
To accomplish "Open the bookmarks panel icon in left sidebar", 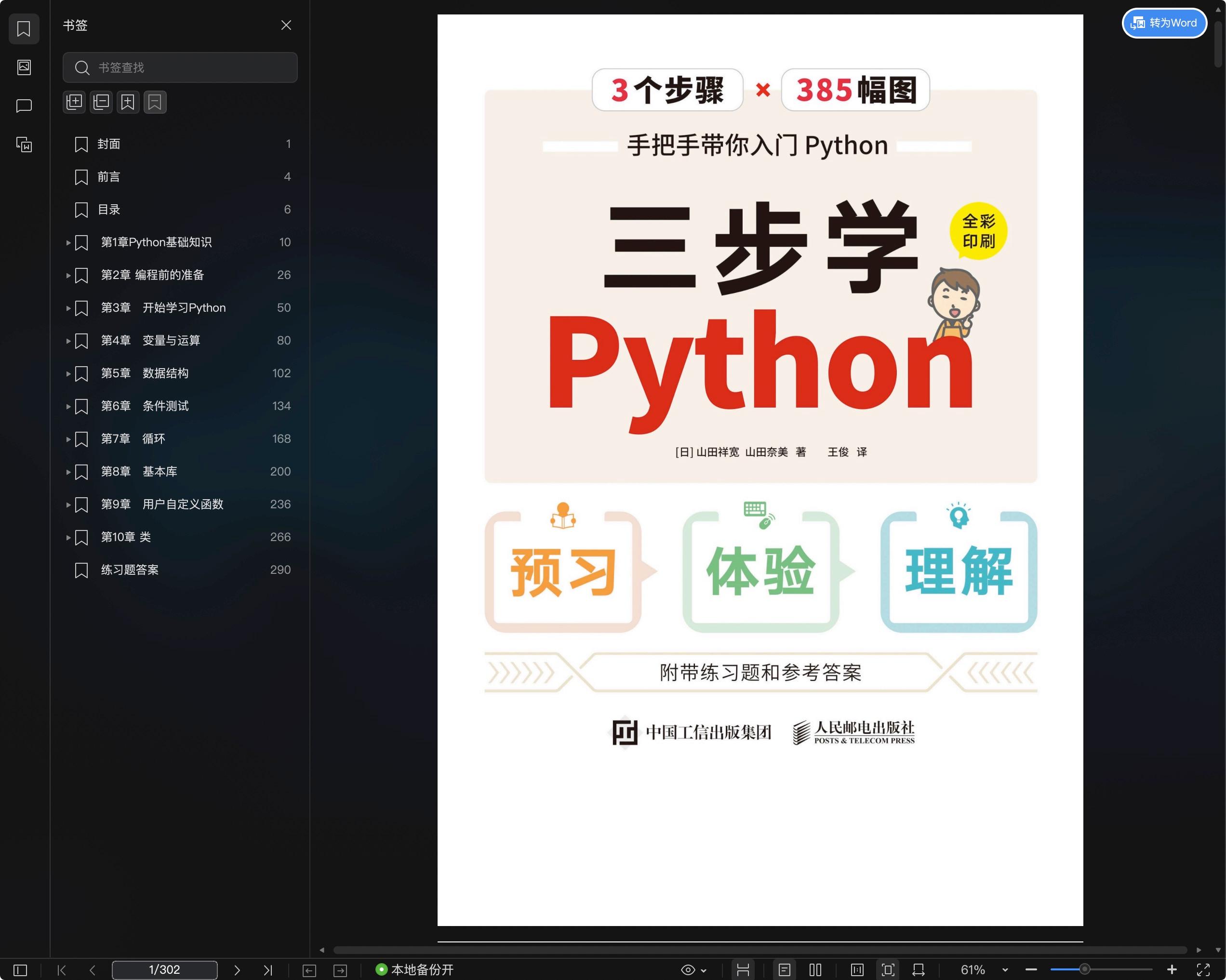I will (x=24, y=28).
